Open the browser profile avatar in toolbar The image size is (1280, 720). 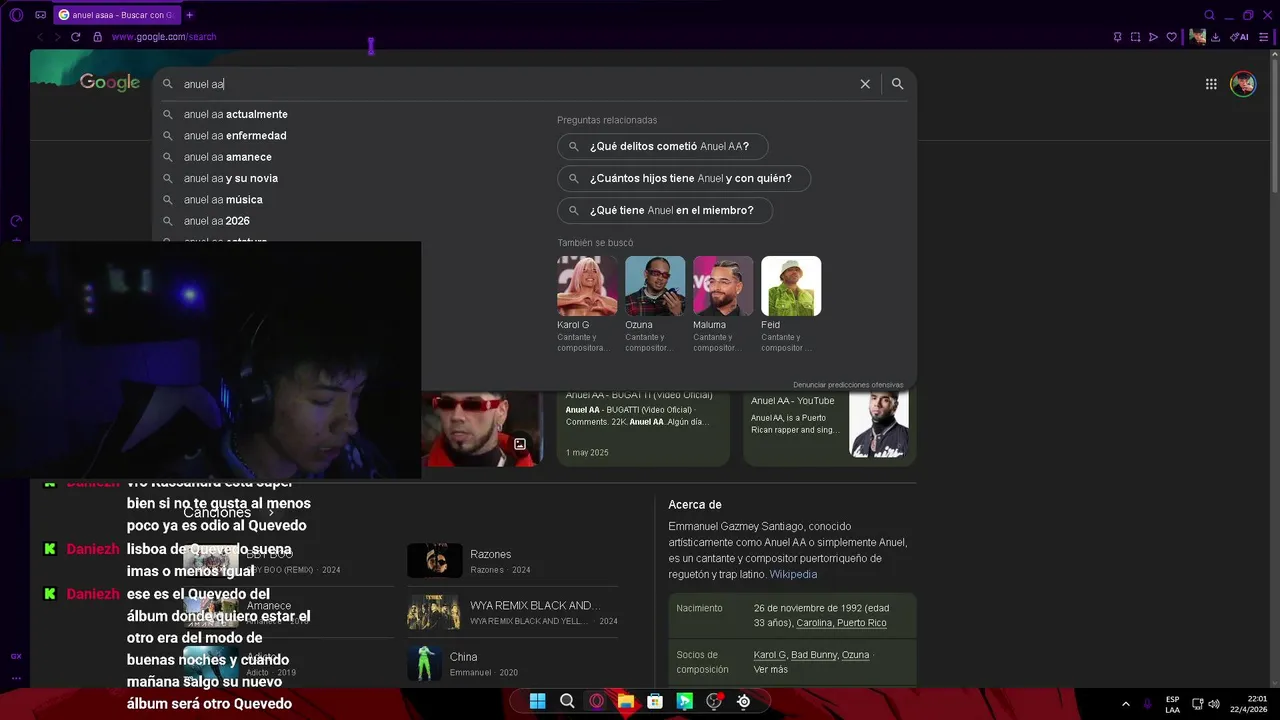pyautogui.click(x=1197, y=37)
